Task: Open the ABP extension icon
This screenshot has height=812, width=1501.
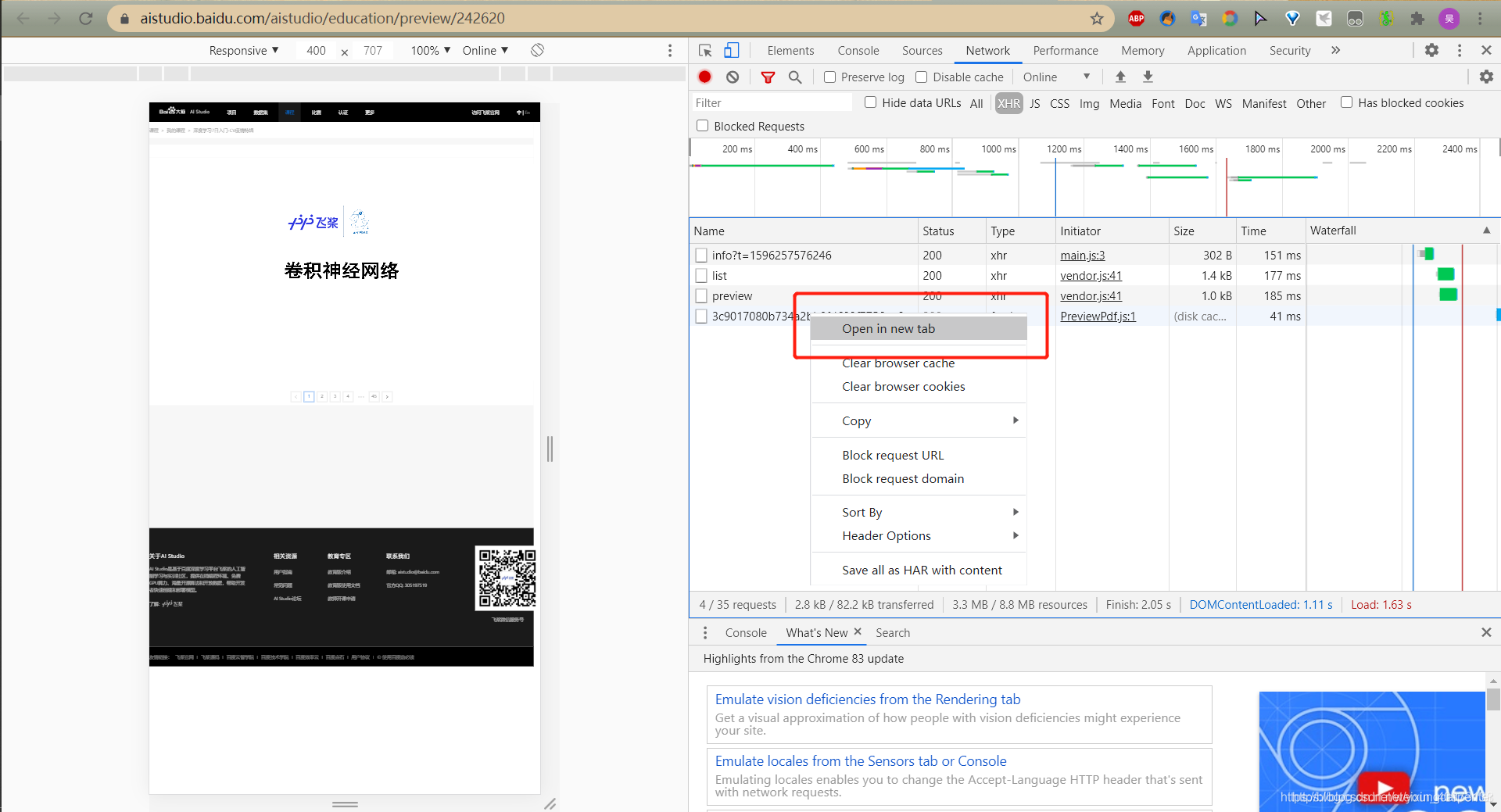Action: (1137, 18)
